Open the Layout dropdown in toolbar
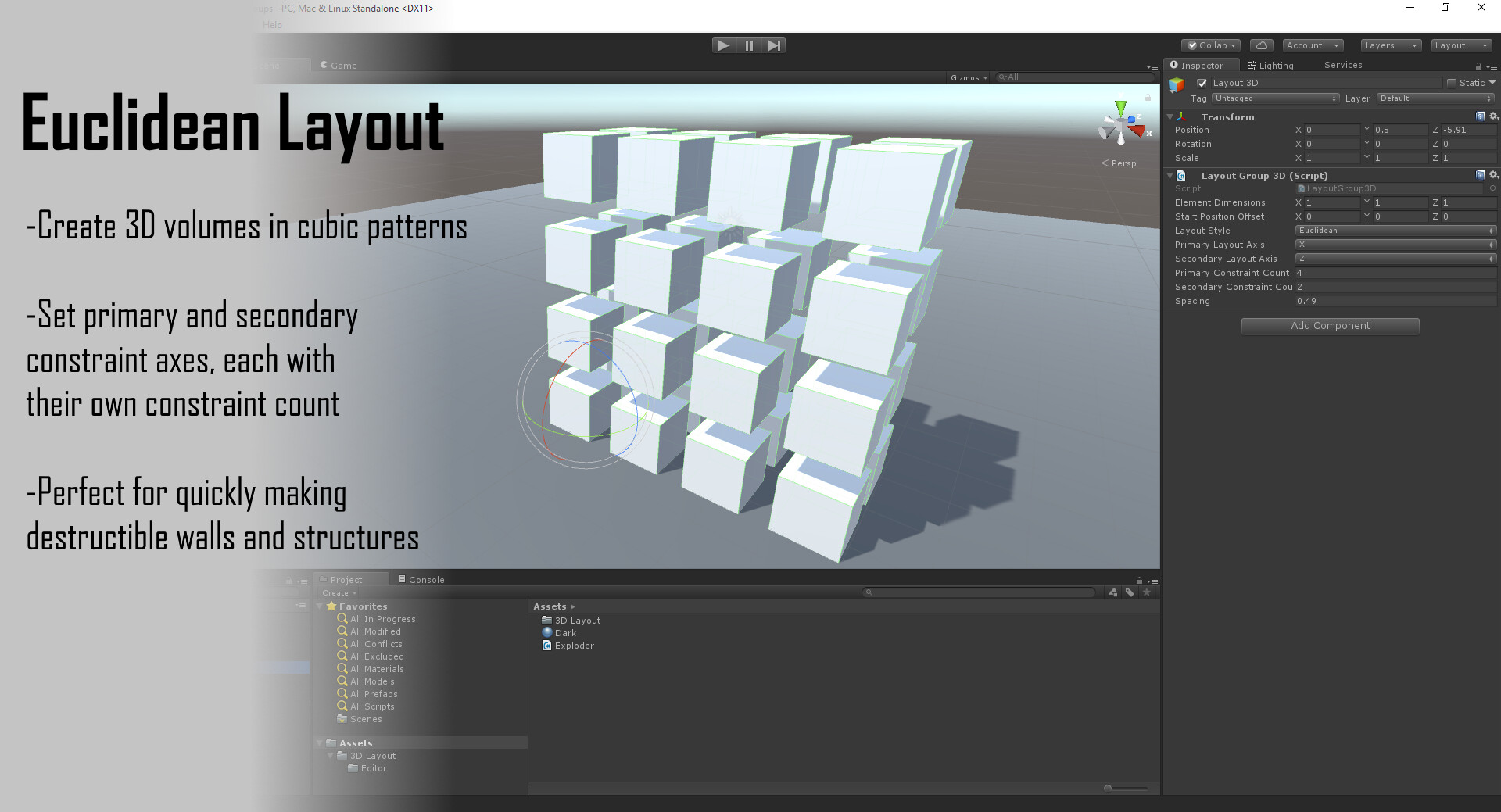The height and width of the screenshot is (812, 1501). pyautogui.click(x=1461, y=45)
